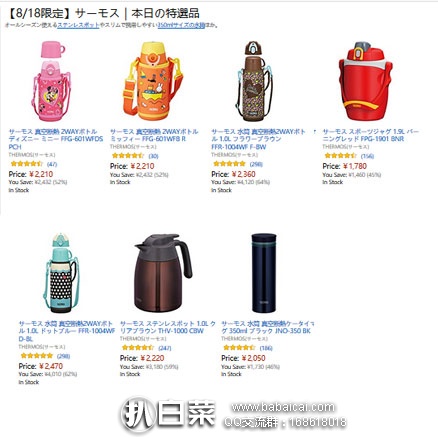
Task: Open THV-1000 CBW stainless pot title link
Action: 167,327
